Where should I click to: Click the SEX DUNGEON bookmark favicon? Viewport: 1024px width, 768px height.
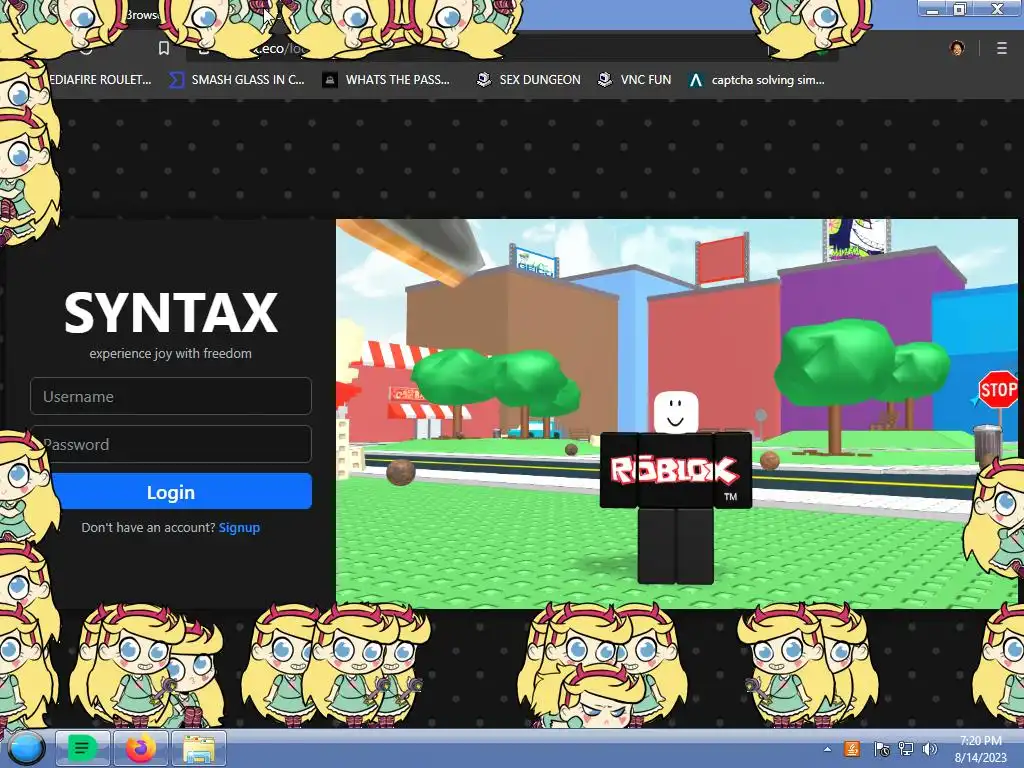pos(484,80)
